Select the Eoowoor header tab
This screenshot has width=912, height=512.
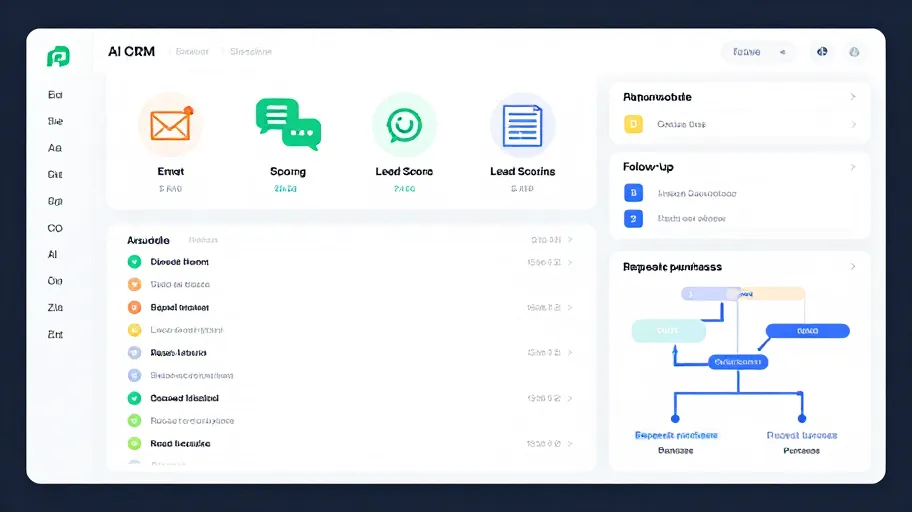pos(192,52)
